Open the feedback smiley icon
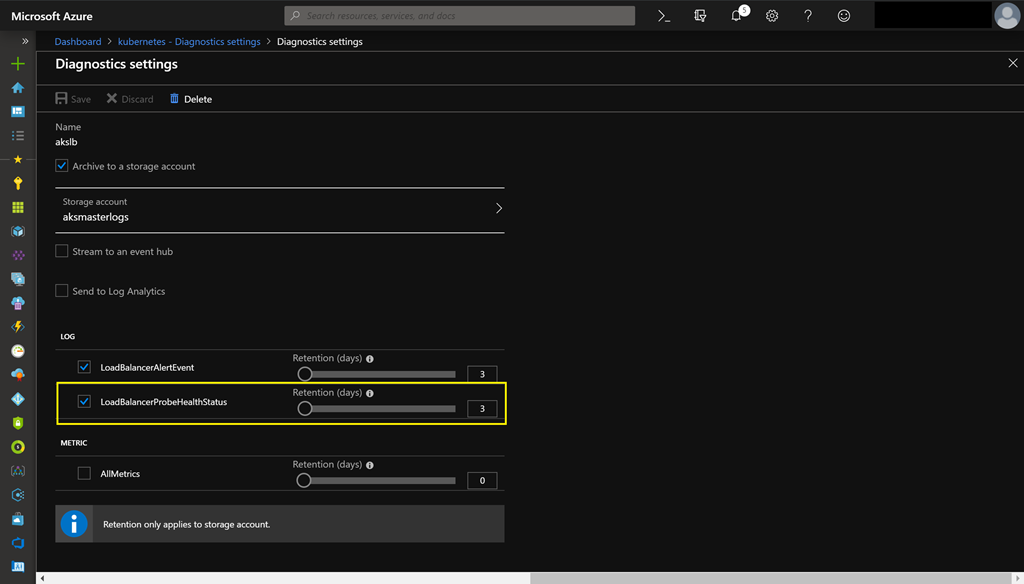Image resolution: width=1024 pixels, height=584 pixels. point(844,16)
